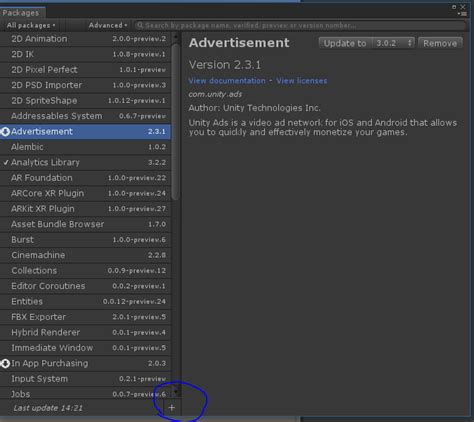Open the All packages dropdown
The image size is (474, 422).
[x=31, y=25]
